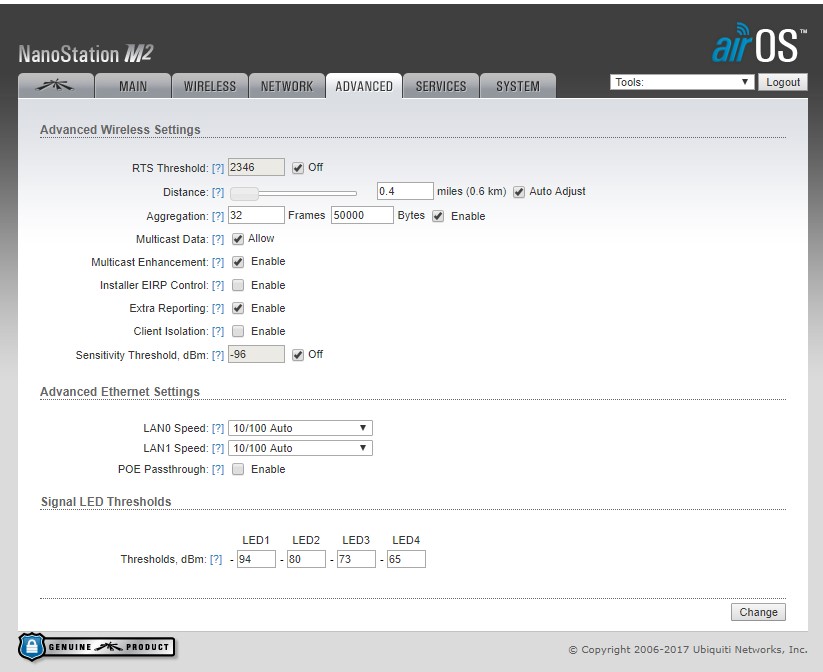This screenshot has width=823, height=672.
Task: Open LAN0 Speed help [?]
Action: (218, 428)
